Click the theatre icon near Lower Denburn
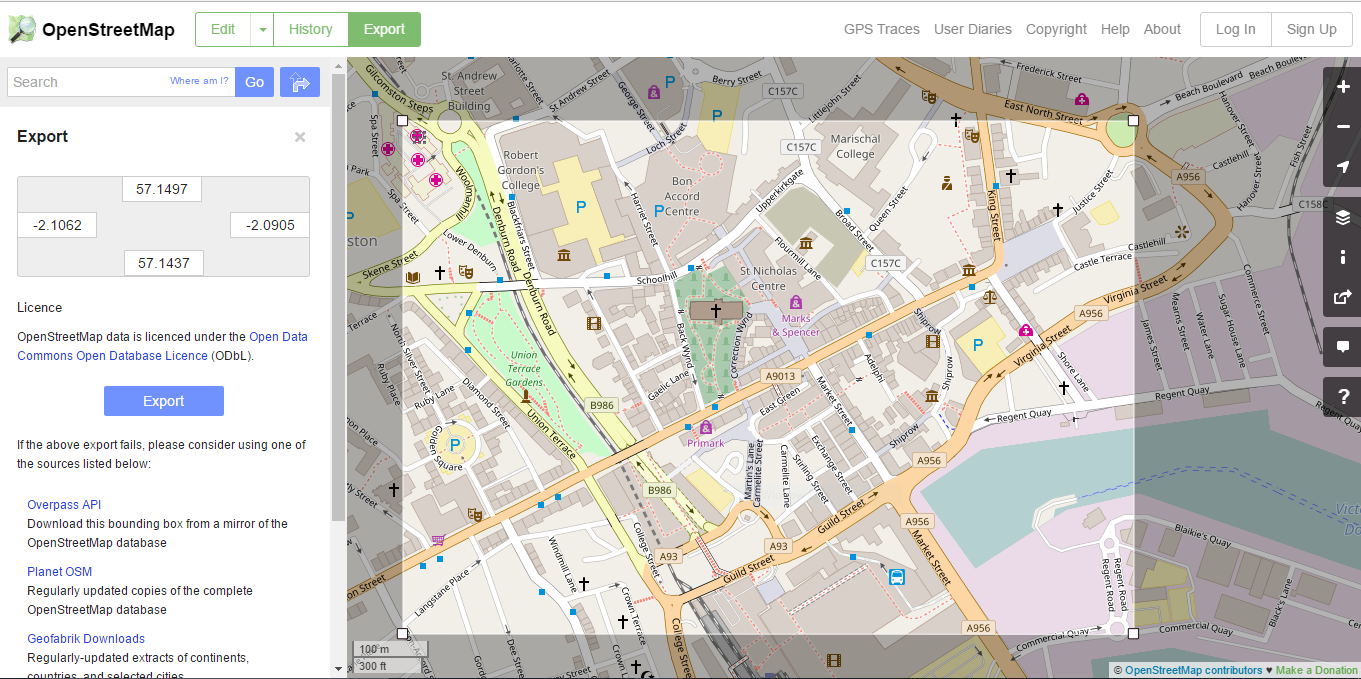The width and height of the screenshot is (1361, 679). (465, 271)
